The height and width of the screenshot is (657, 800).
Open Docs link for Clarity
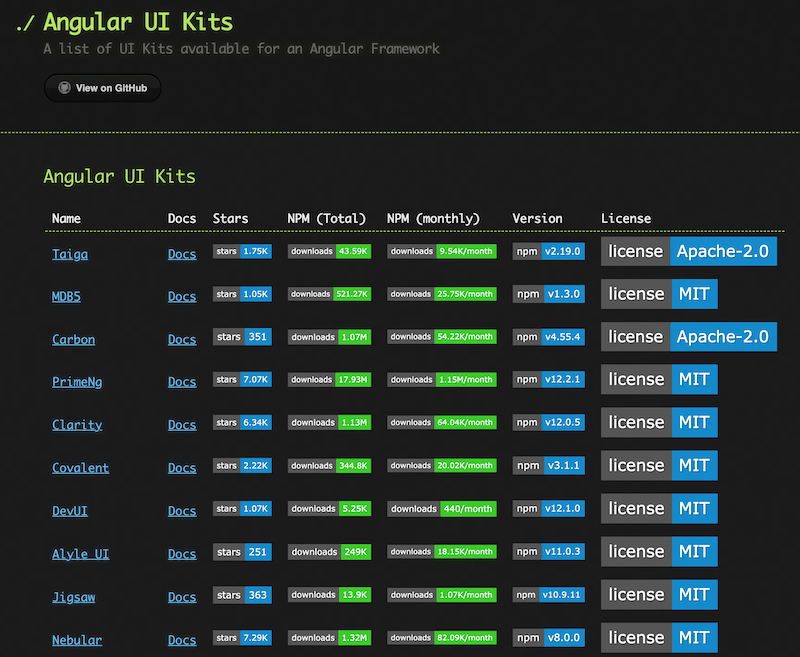click(x=182, y=424)
